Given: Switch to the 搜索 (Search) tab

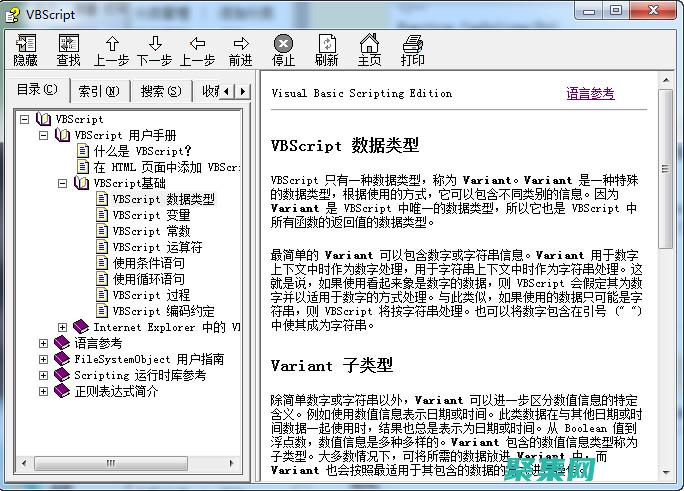Looking at the screenshot, I should pos(160,90).
